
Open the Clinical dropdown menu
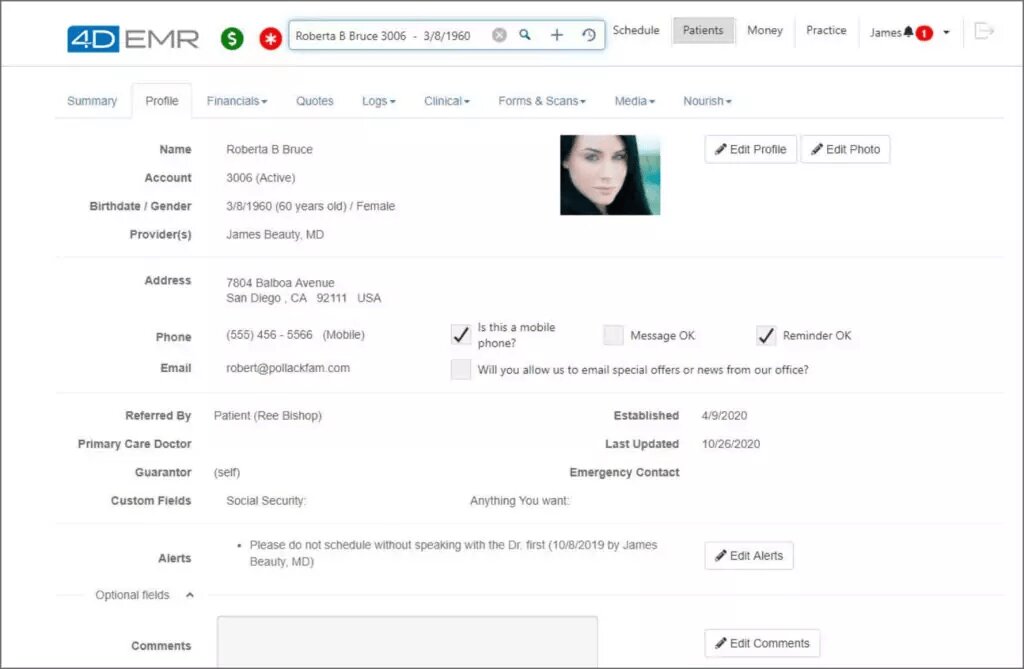[446, 101]
